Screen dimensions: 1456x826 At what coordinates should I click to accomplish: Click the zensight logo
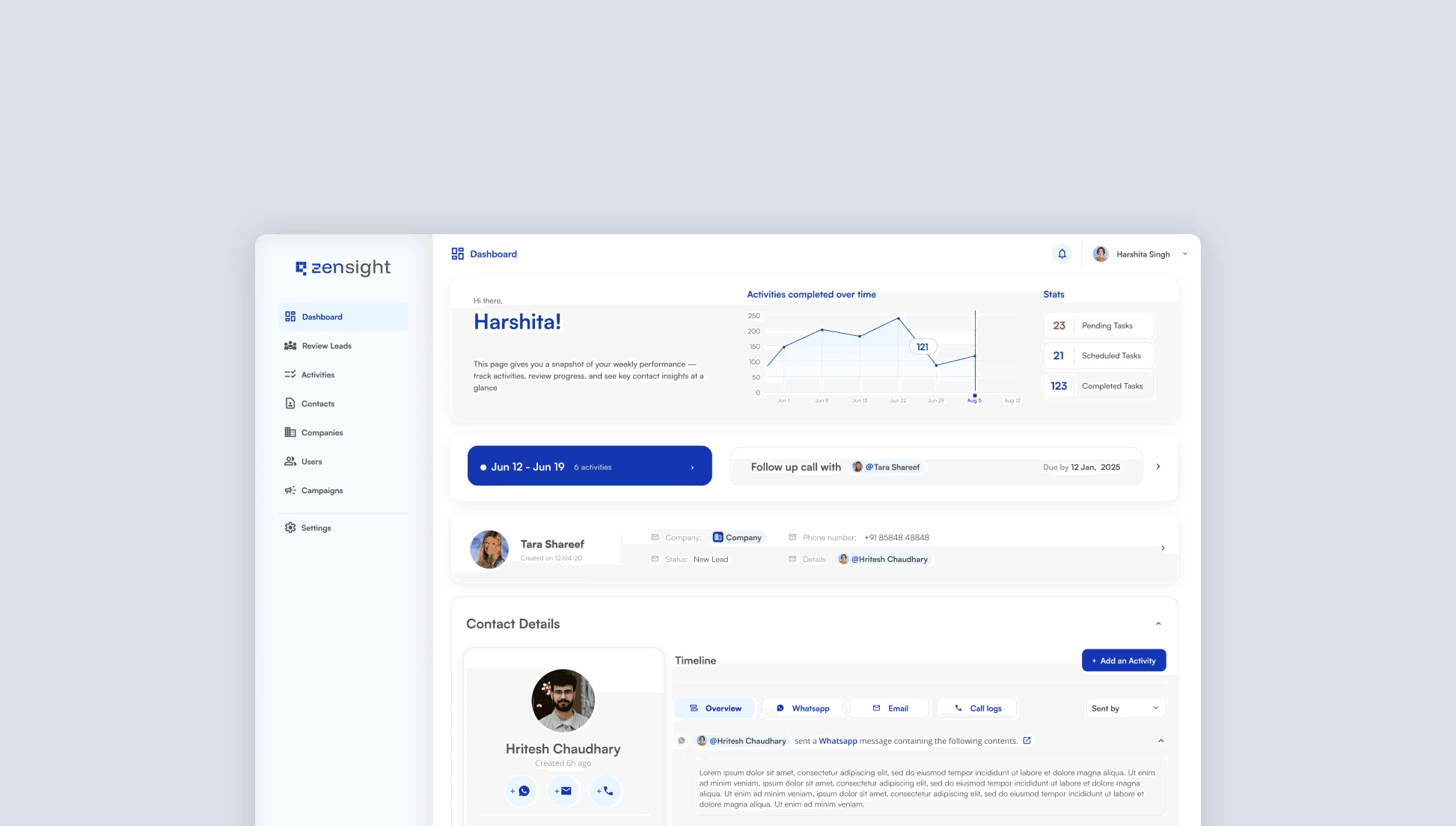(343, 267)
